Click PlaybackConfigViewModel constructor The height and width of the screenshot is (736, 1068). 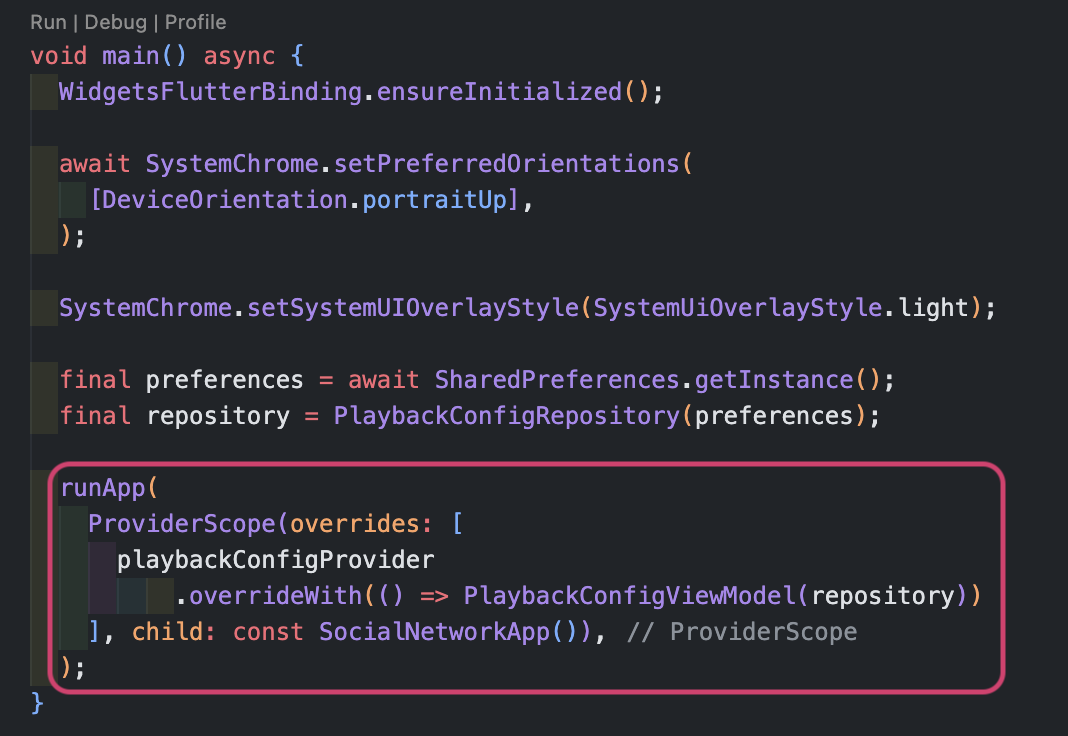[x=630, y=596]
